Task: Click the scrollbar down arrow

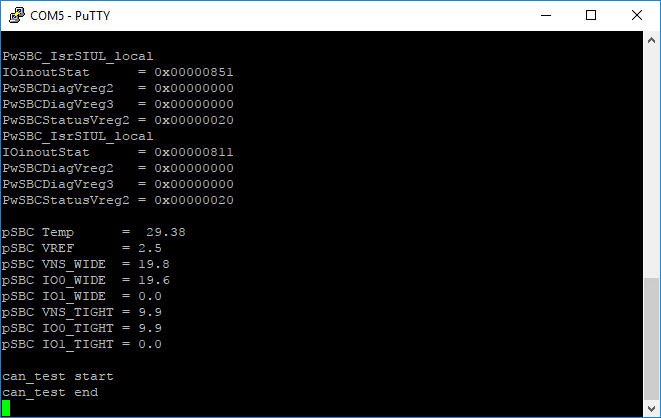Action: point(651,408)
